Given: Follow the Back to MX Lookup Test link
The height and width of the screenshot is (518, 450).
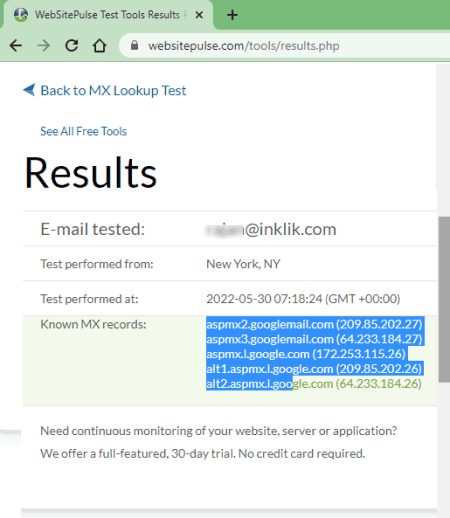Looking at the screenshot, I should coord(113,91).
